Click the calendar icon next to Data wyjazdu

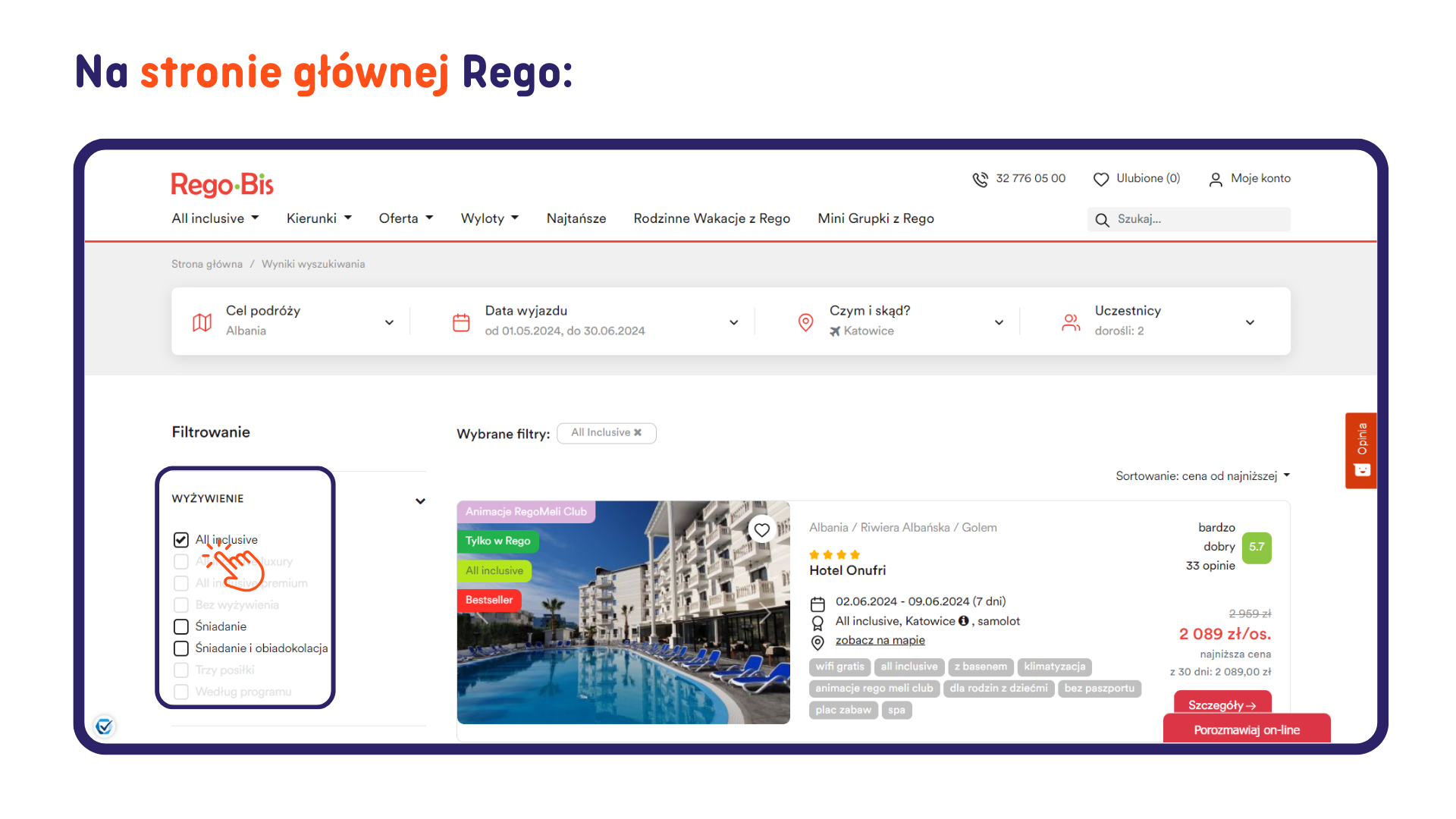tap(461, 322)
